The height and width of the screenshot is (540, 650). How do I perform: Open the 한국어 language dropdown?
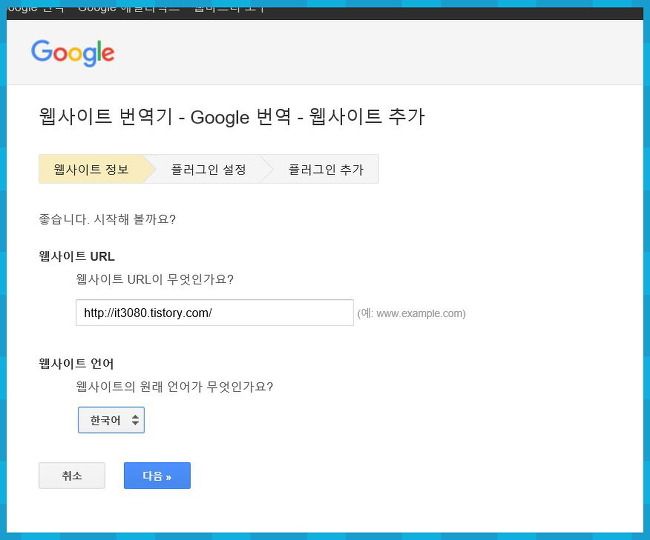tap(111, 420)
